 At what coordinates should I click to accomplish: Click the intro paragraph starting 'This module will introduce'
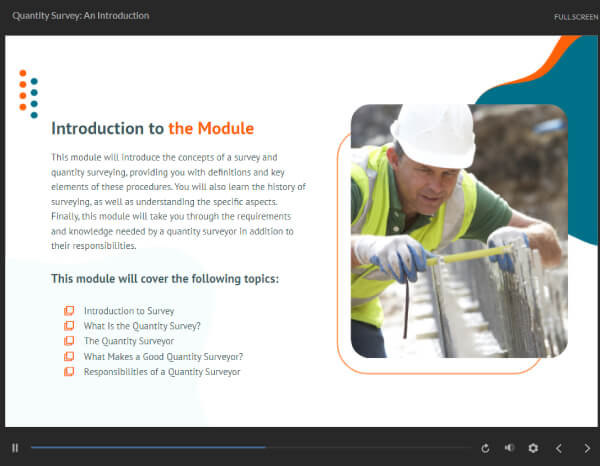pyautogui.click(x=178, y=201)
